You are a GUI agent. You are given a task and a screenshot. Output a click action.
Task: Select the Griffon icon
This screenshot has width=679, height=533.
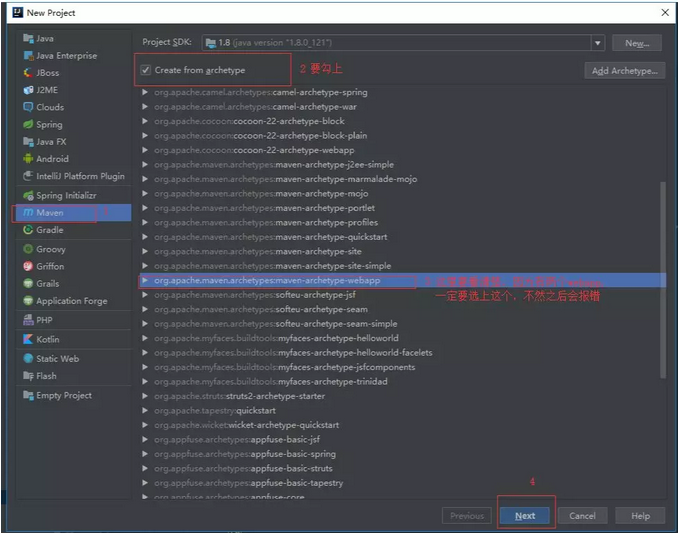(28, 266)
